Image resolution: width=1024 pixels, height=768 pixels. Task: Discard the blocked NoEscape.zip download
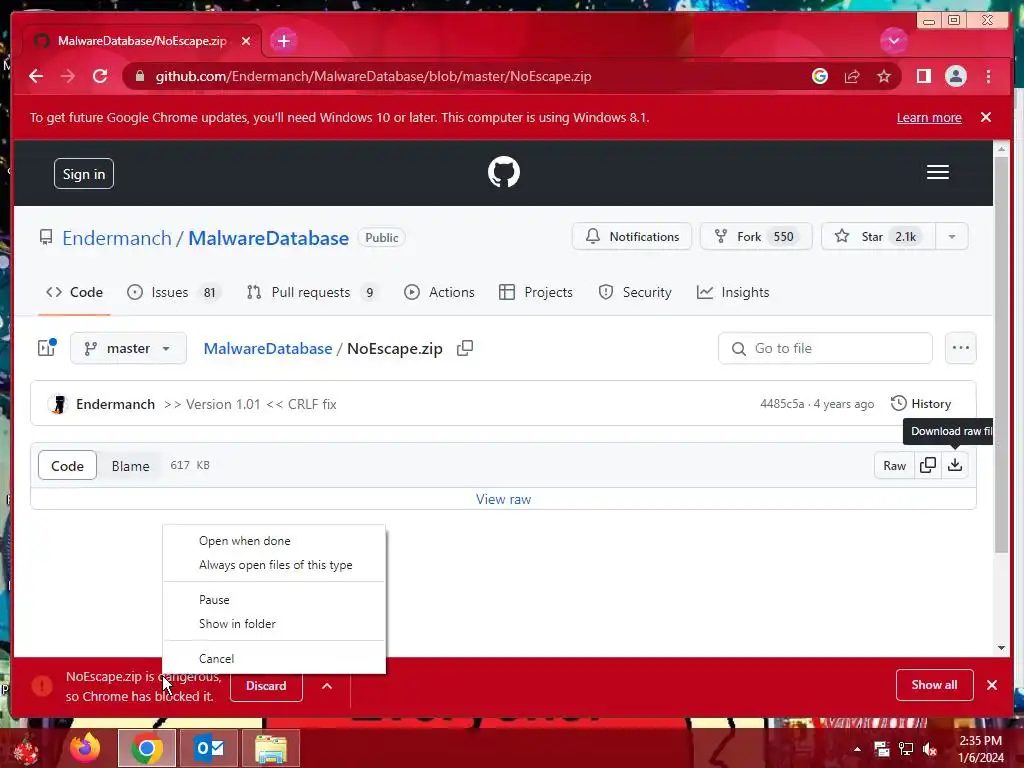point(266,686)
